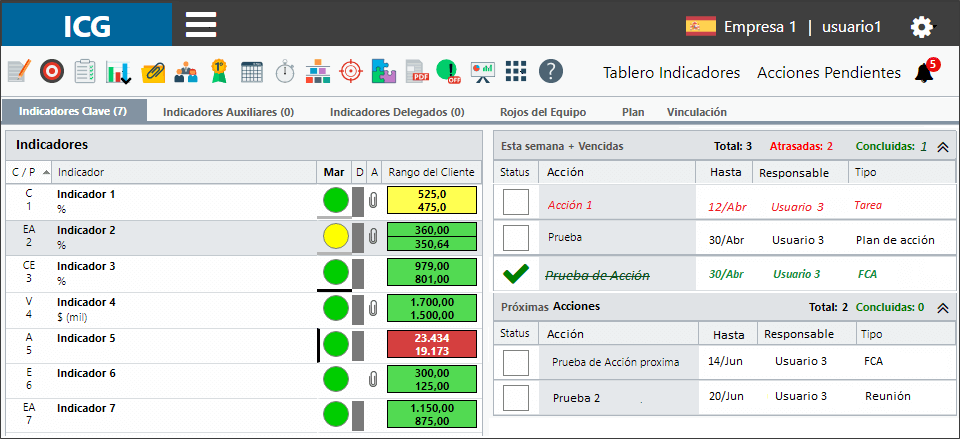Open the notifications bell icon
Image resolution: width=960 pixels, height=439 pixels.
click(924, 73)
